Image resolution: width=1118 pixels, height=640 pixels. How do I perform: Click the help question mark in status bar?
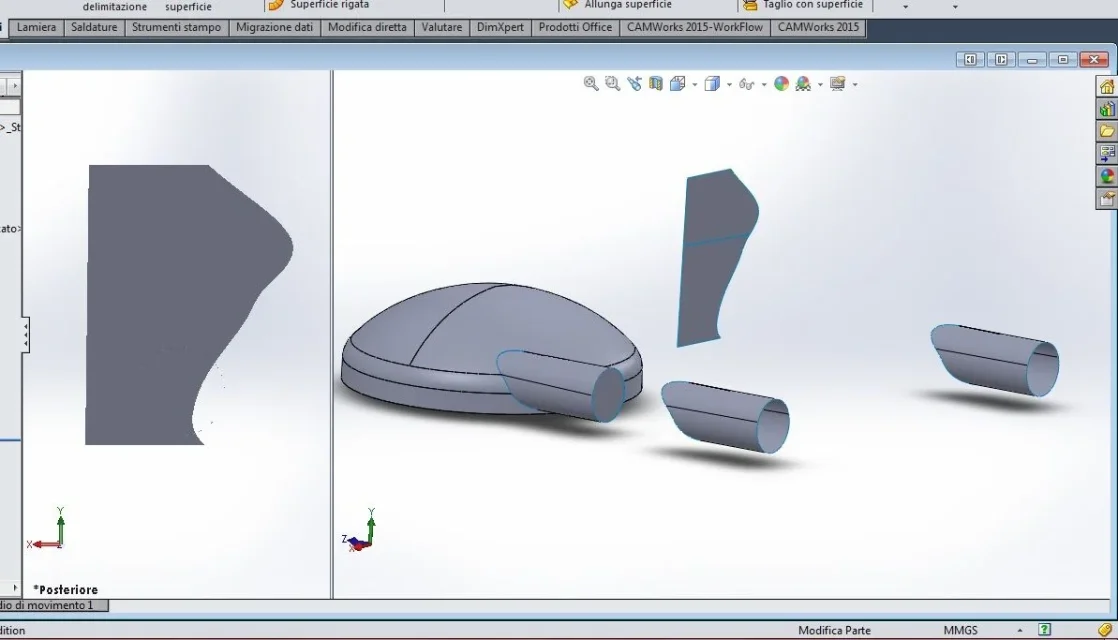[1045, 629]
